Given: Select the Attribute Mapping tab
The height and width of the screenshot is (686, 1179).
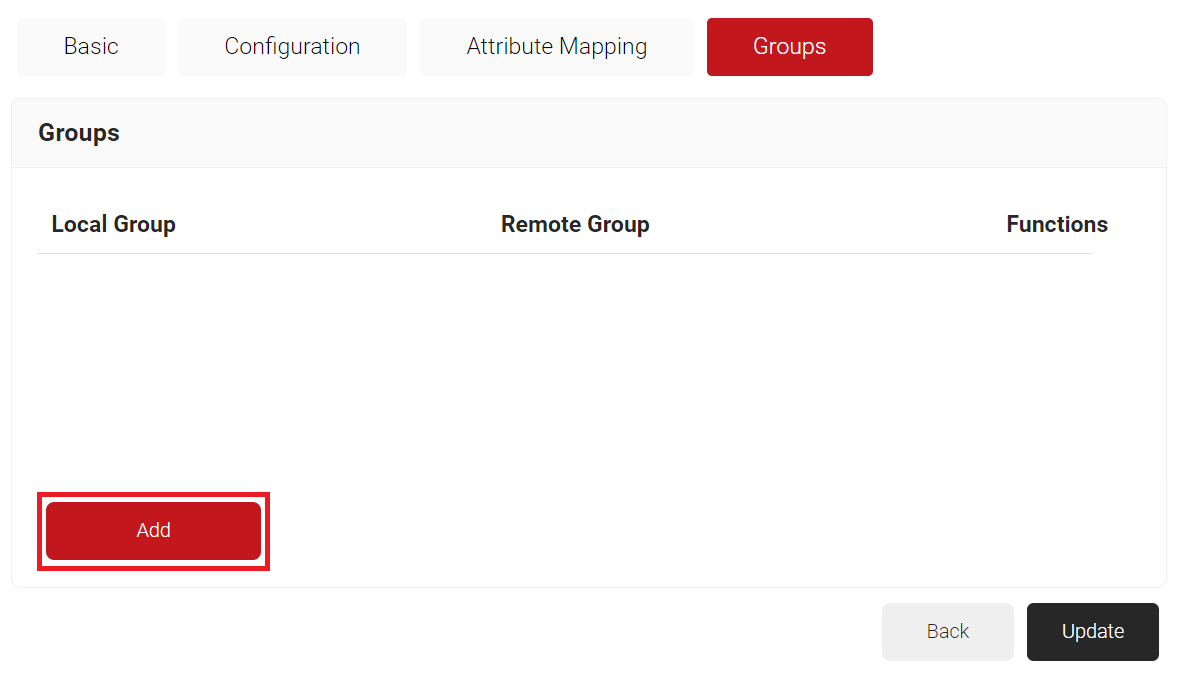Looking at the screenshot, I should pos(556,47).
